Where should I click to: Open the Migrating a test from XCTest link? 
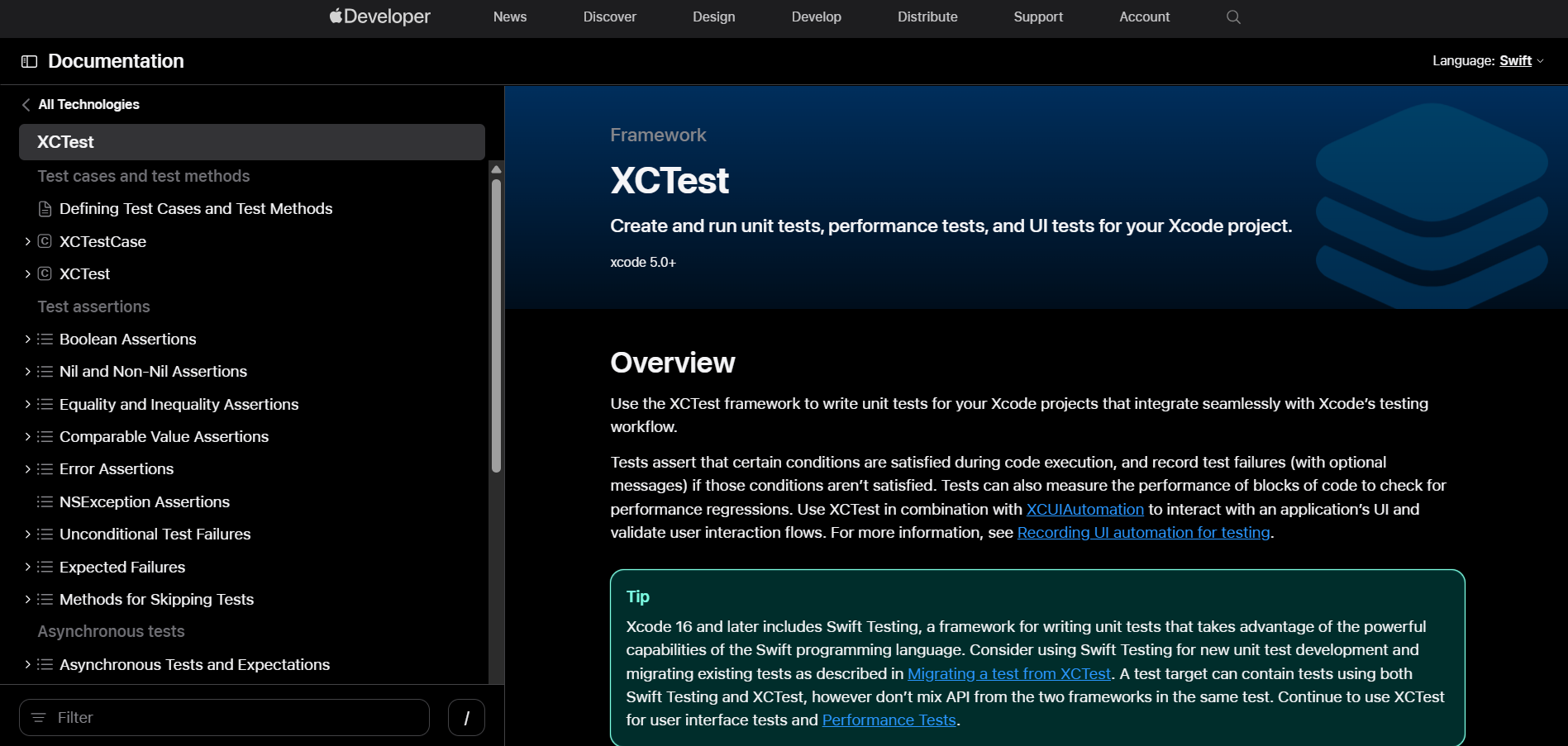pyautogui.click(x=1008, y=673)
